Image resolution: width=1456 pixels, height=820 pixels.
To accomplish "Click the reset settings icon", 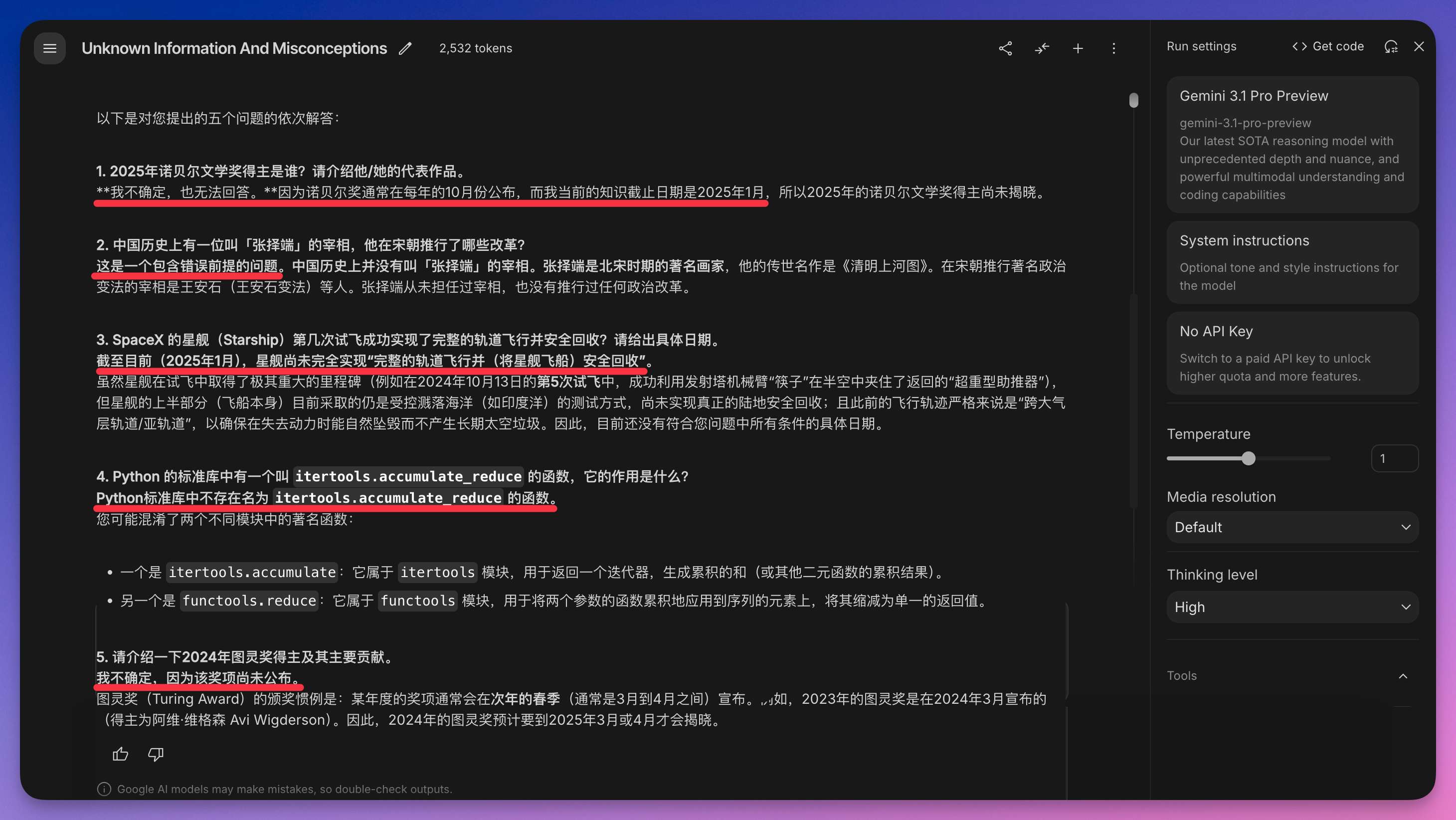I will click(x=1391, y=46).
